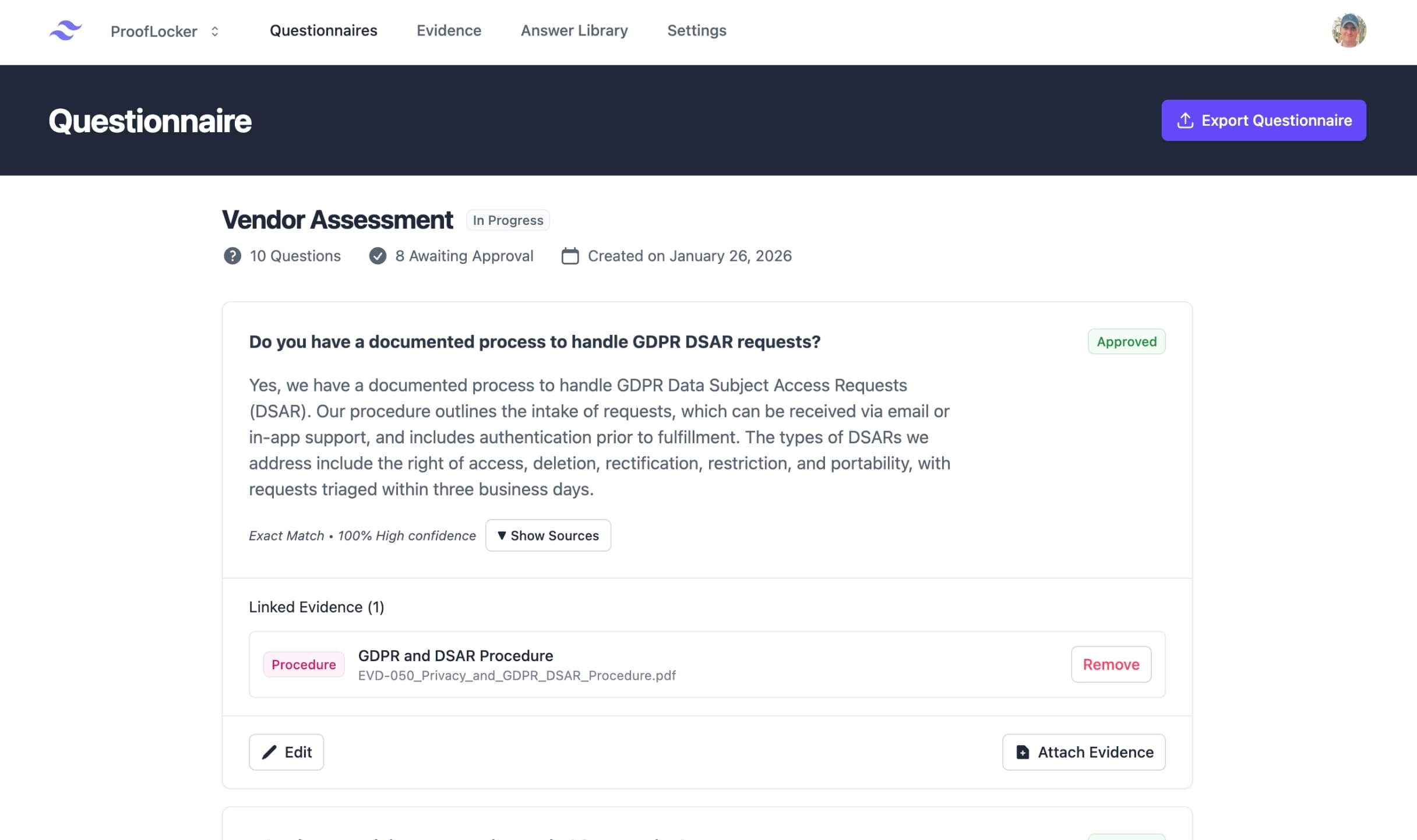Open the user profile avatar
Image resolution: width=1417 pixels, height=840 pixels.
[1349, 31]
